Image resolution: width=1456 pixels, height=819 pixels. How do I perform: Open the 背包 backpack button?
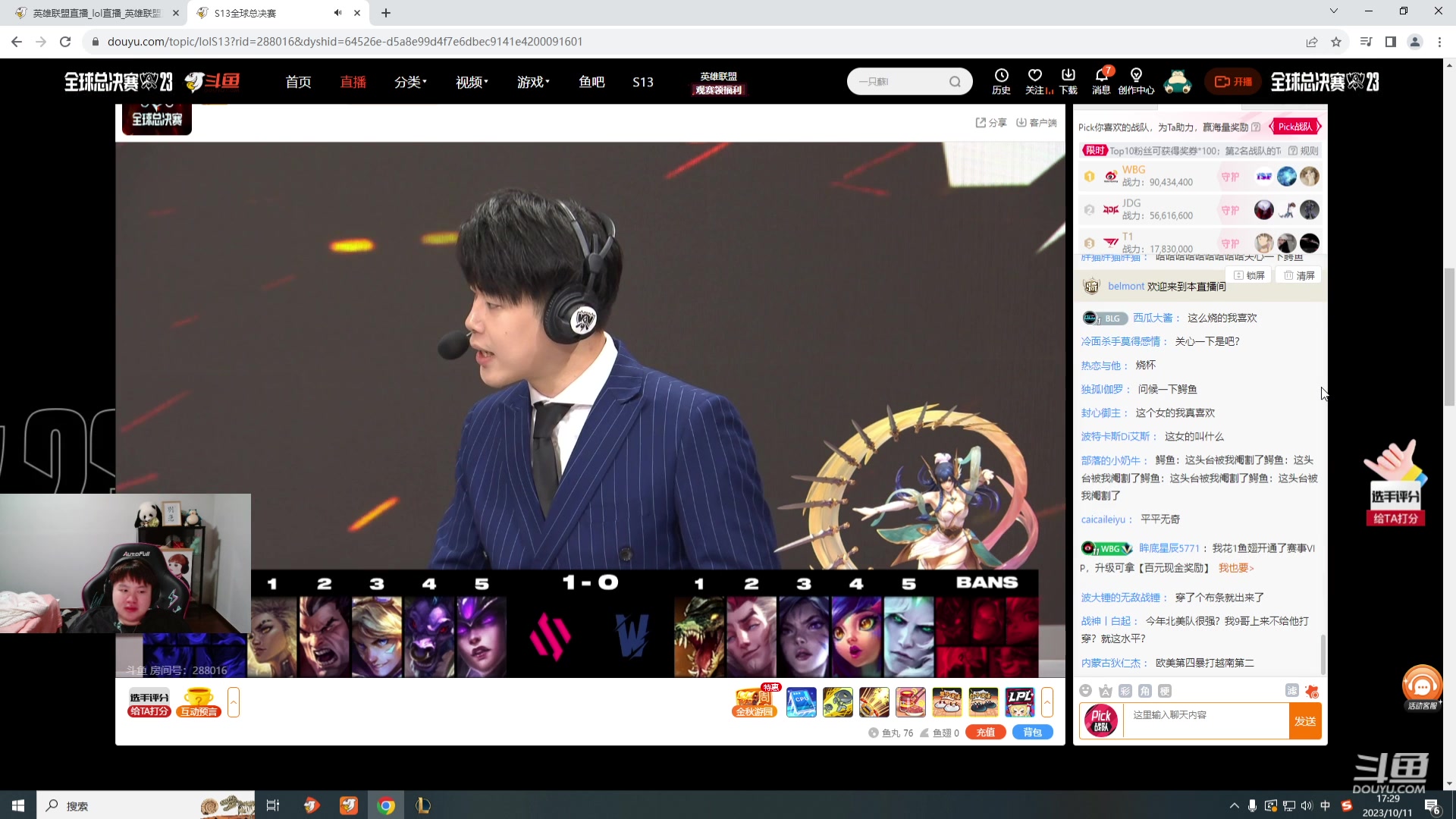[1033, 733]
